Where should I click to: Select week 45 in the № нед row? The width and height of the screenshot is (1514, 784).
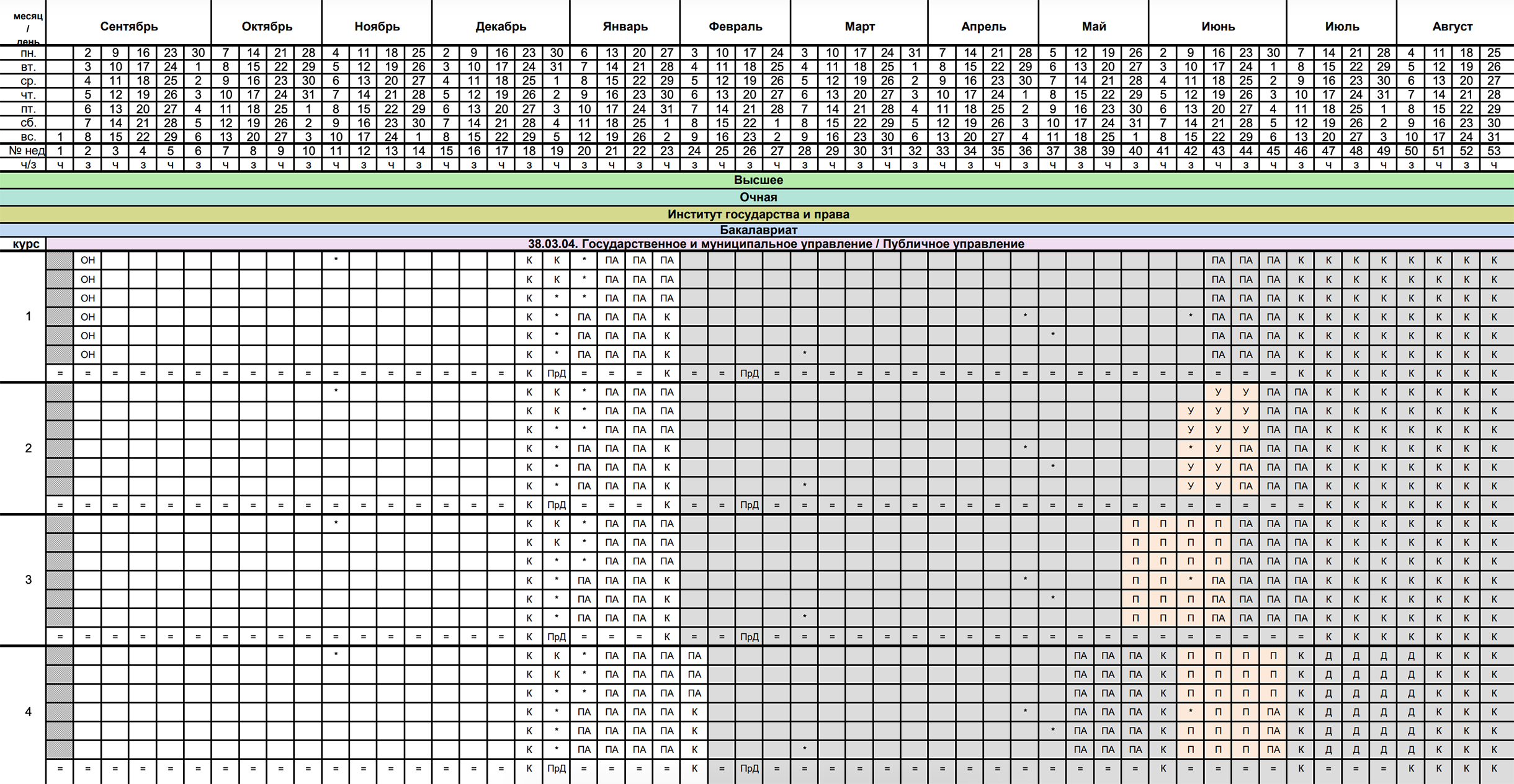pyautogui.click(x=1273, y=151)
